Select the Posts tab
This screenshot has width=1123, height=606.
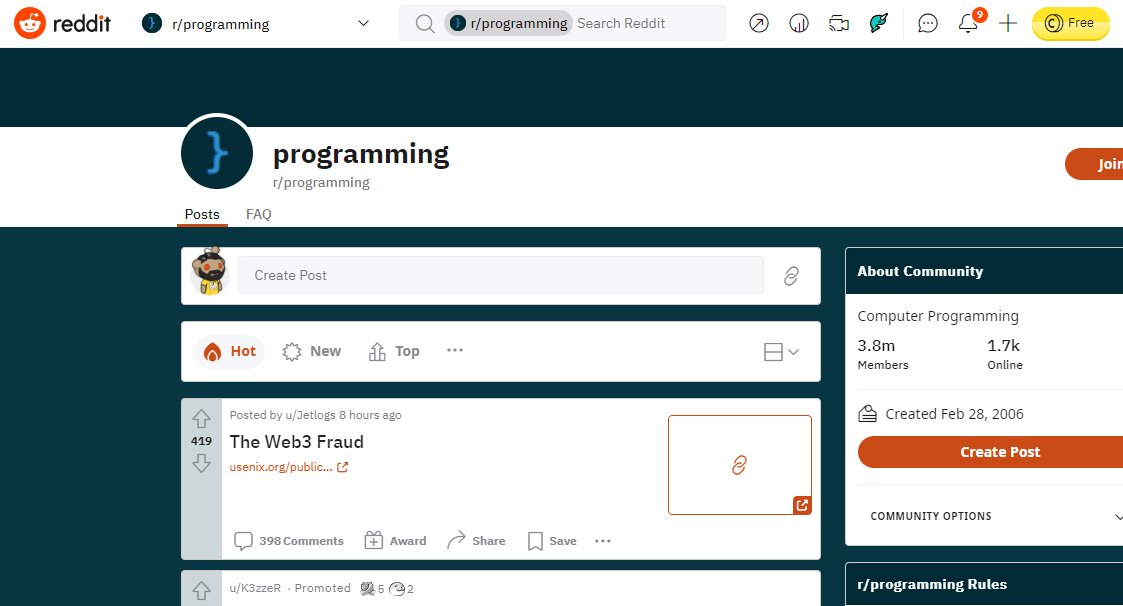tap(202, 214)
